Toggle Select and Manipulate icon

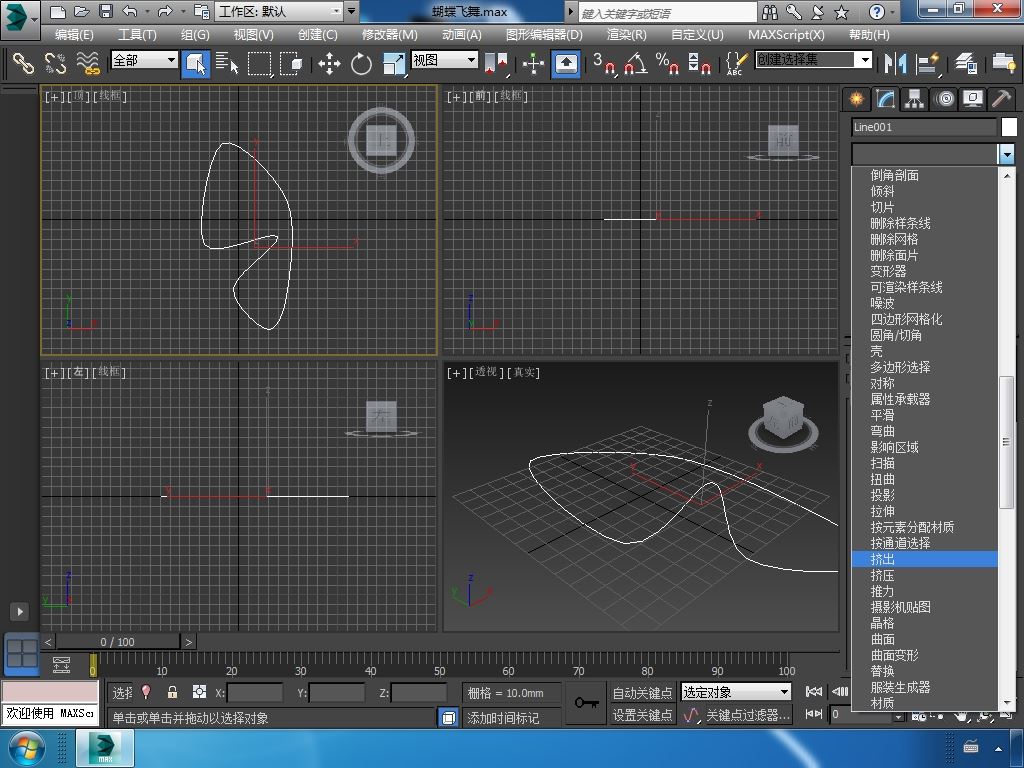(x=534, y=63)
